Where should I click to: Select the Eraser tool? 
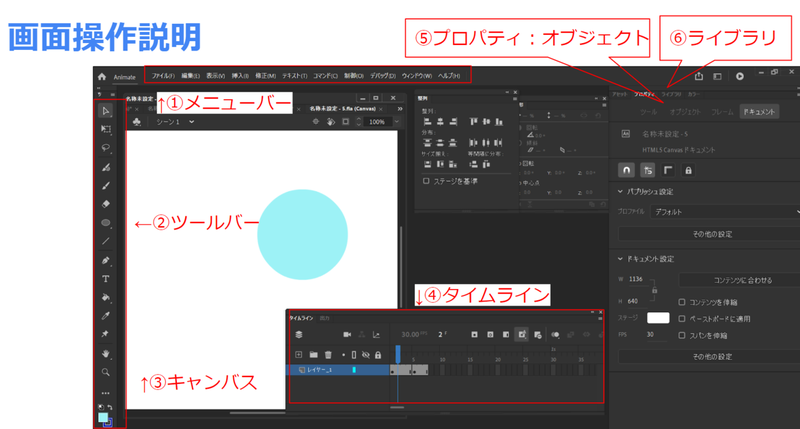coord(106,204)
